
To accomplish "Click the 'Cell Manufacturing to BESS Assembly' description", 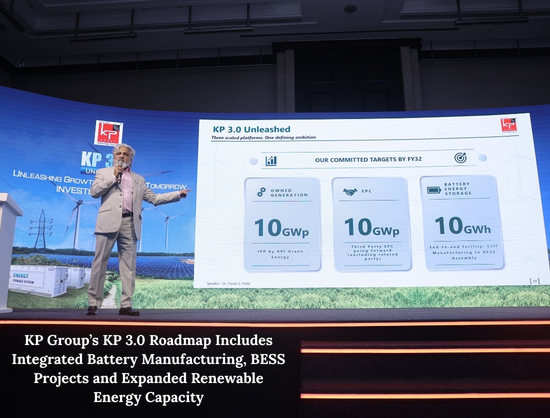I will (x=464, y=252).
